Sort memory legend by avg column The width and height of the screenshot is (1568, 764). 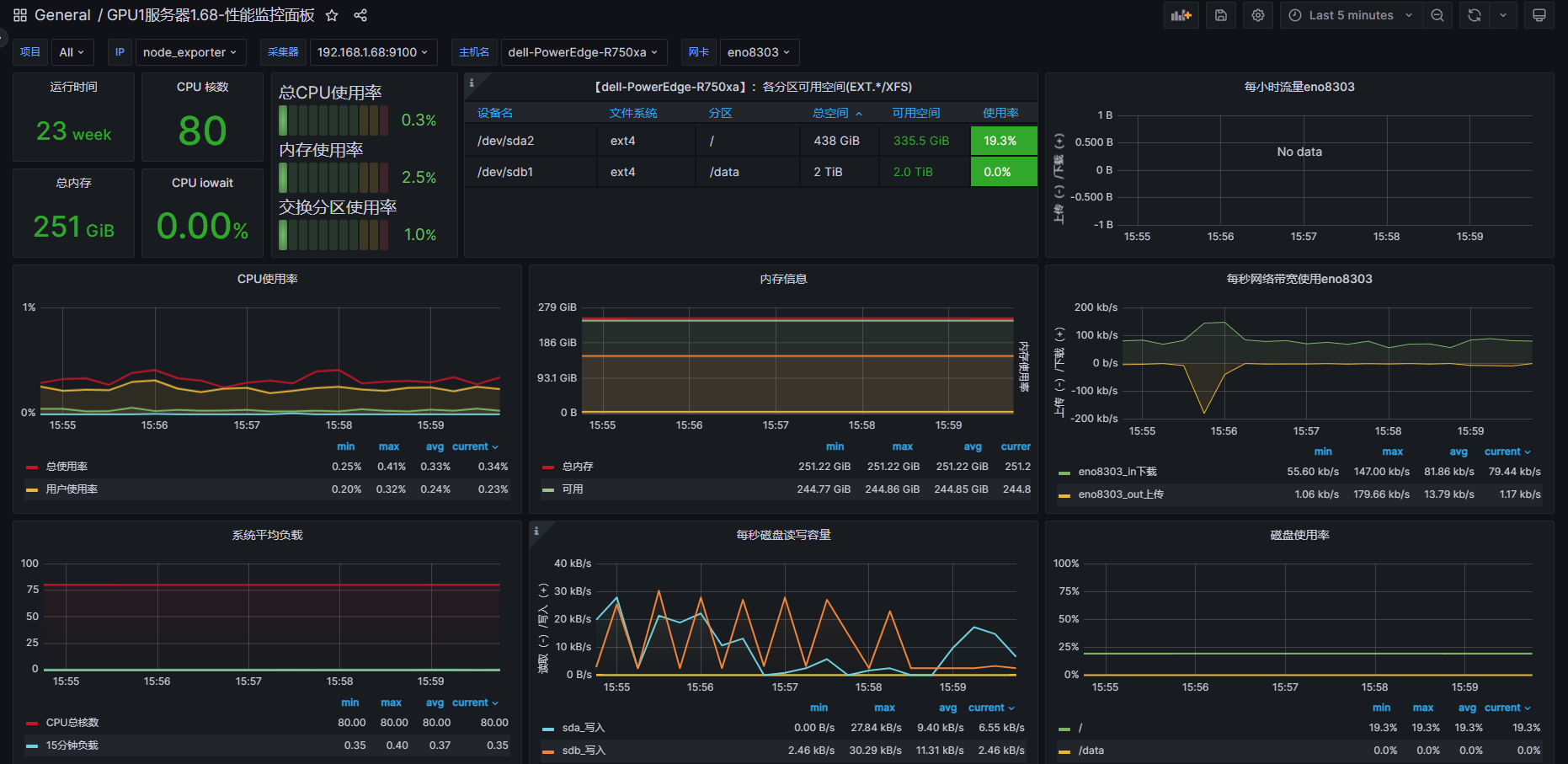pyautogui.click(x=973, y=446)
